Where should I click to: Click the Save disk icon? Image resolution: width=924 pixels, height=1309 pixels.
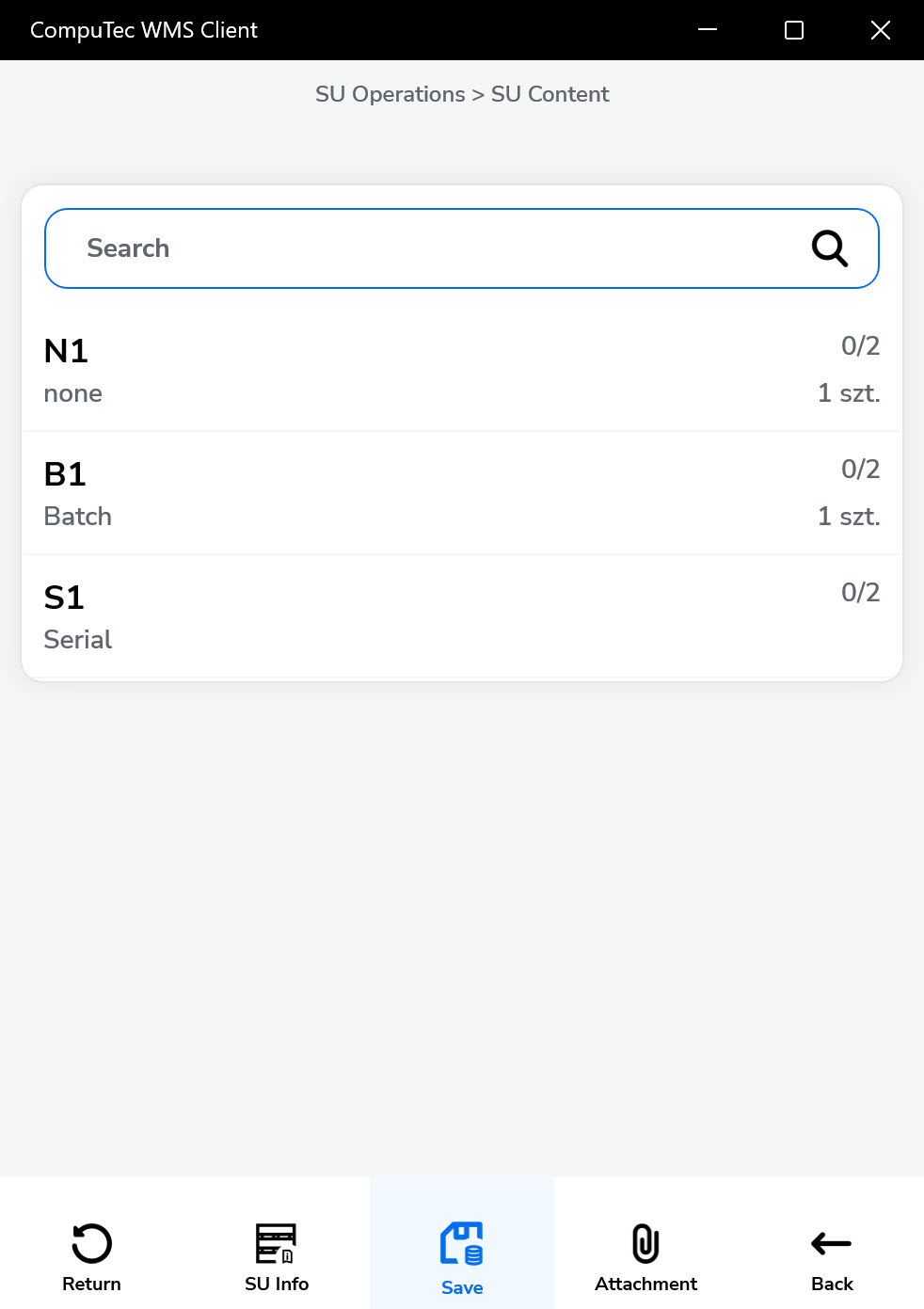point(462,1243)
